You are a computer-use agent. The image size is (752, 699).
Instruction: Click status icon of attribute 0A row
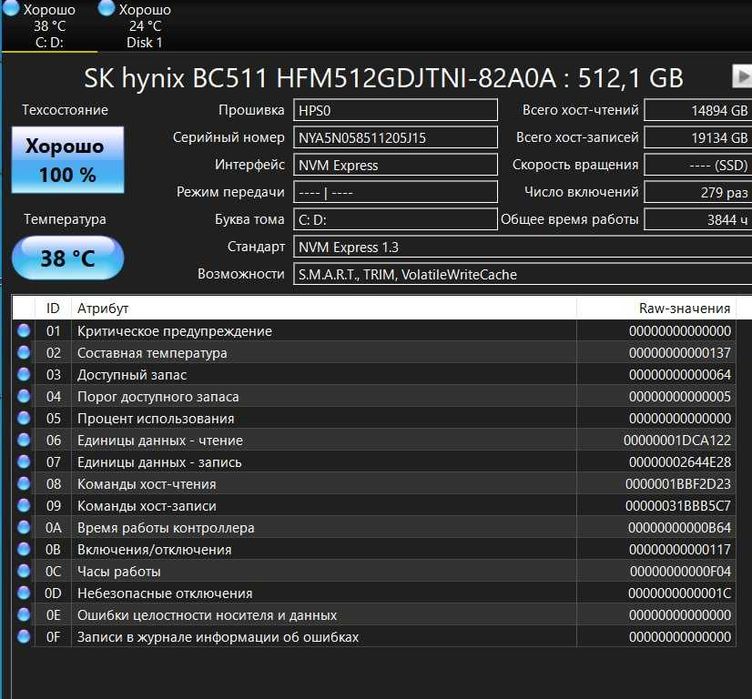click(x=24, y=527)
